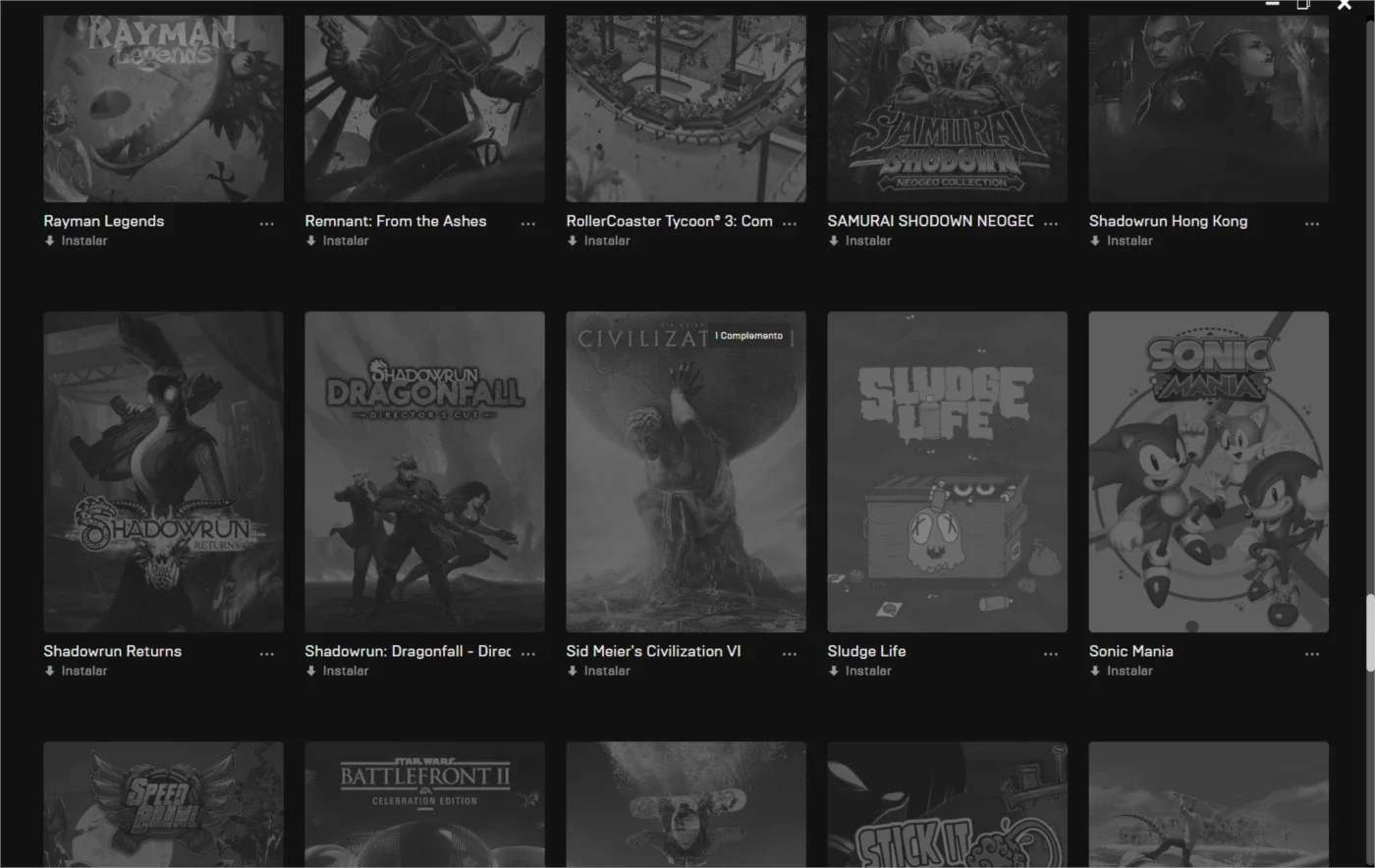Open options menu for Sid Meier's Civilization VI

click(x=790, y=654)
